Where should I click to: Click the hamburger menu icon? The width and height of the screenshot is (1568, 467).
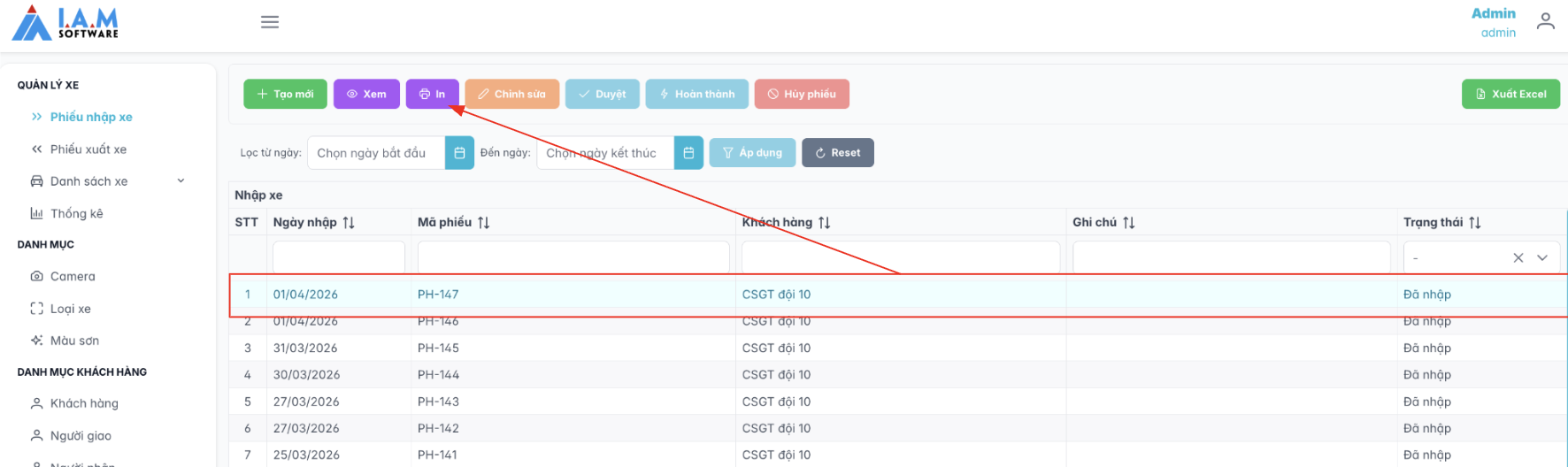(270, 22)
